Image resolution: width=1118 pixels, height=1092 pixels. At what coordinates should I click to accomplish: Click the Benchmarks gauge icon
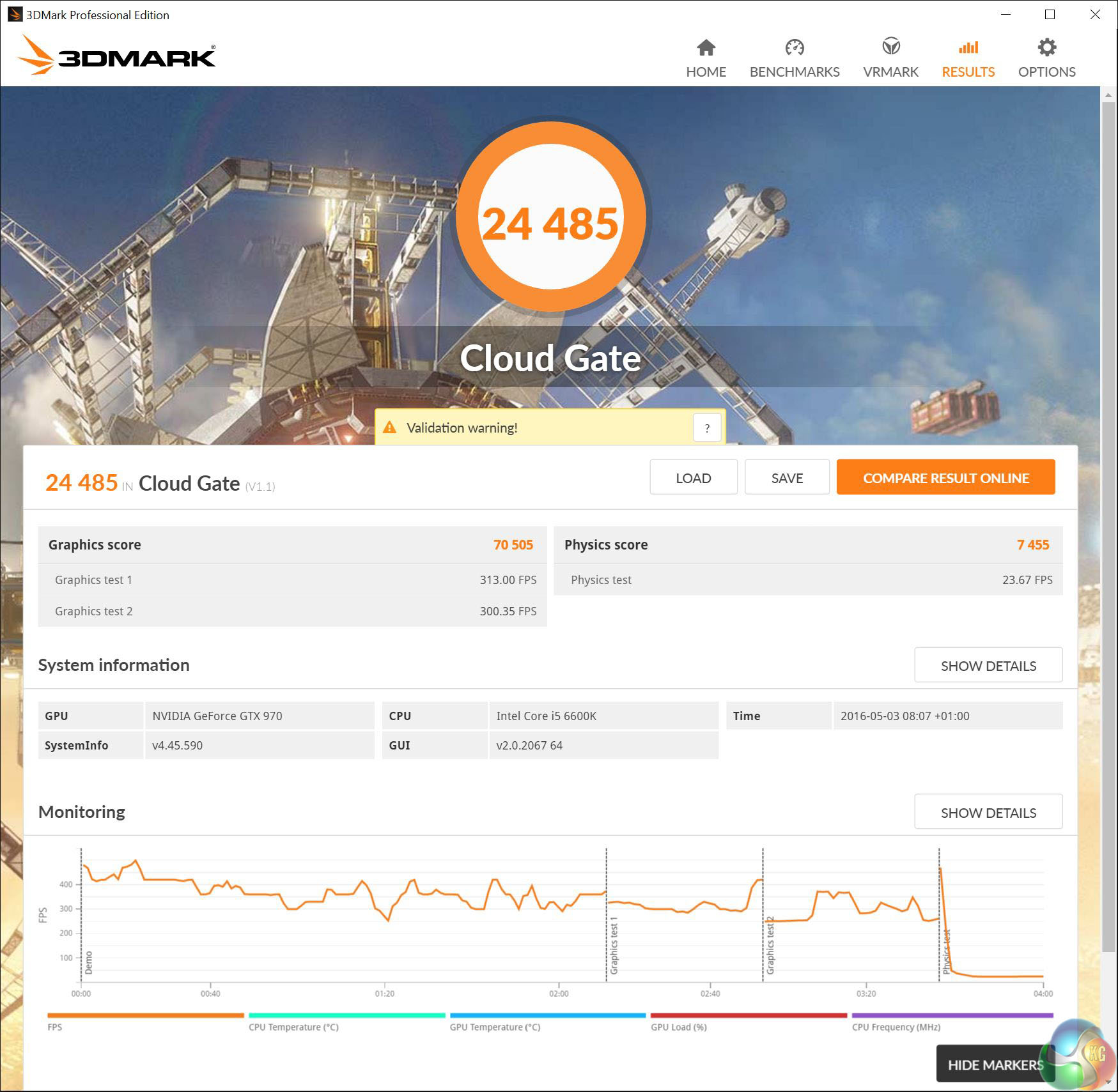(x=795, y=47)
